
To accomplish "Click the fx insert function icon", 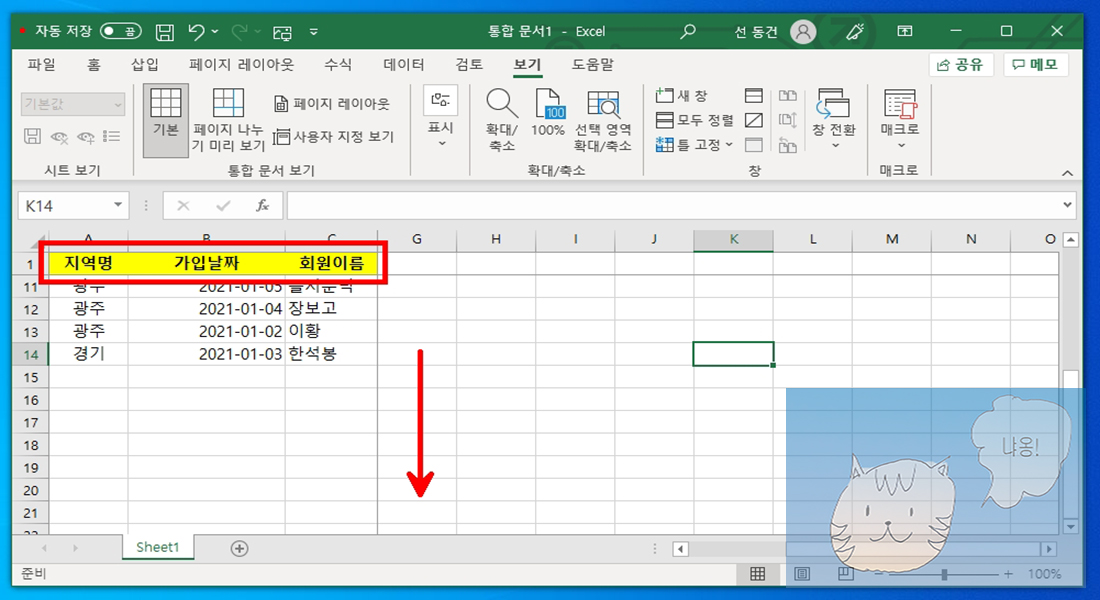I will [262, 206].
